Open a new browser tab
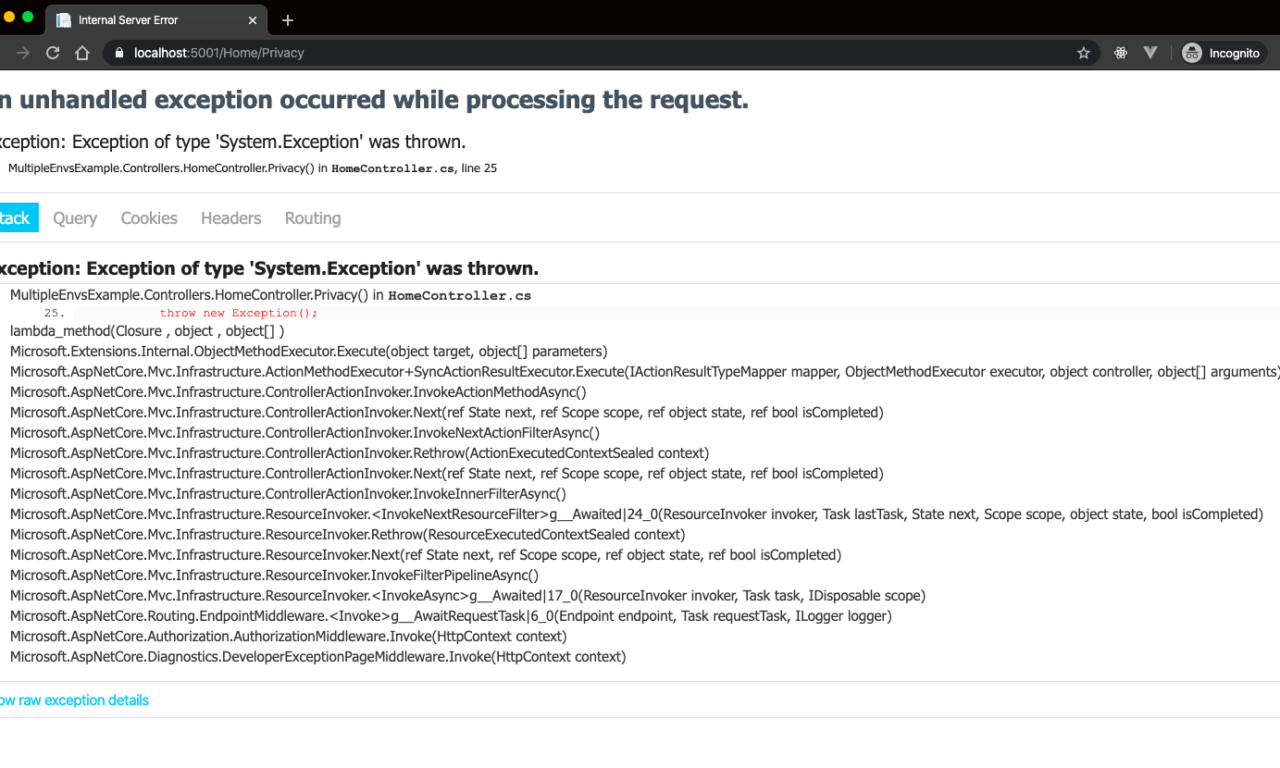The height and width of the screenshot is (768, 1280). pyautogui.click(x=288, y=20)
